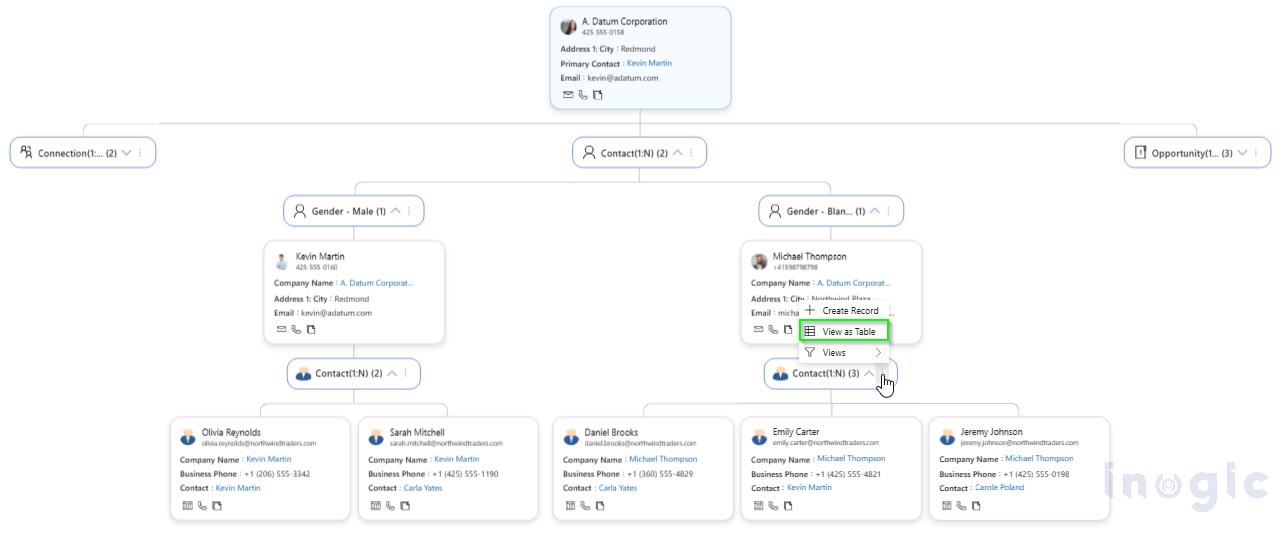Click appointment icon on Sarah Mitchell card
The height and width of the screenshot is (541, 1282).
[375, 505]
